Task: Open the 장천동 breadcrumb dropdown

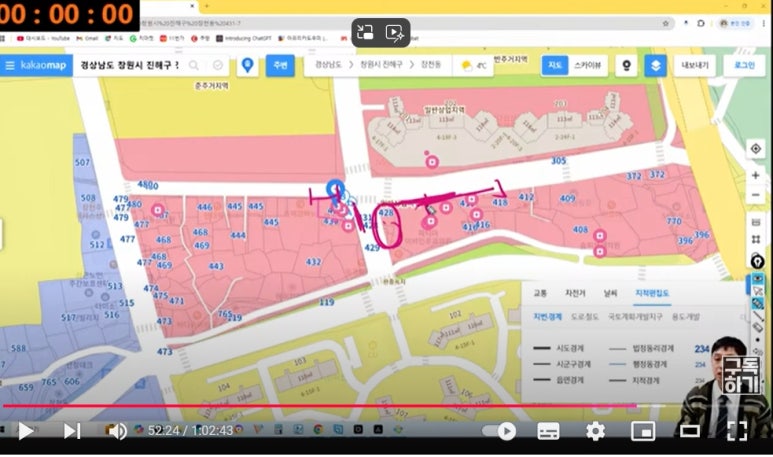Action: click(430, 65)
